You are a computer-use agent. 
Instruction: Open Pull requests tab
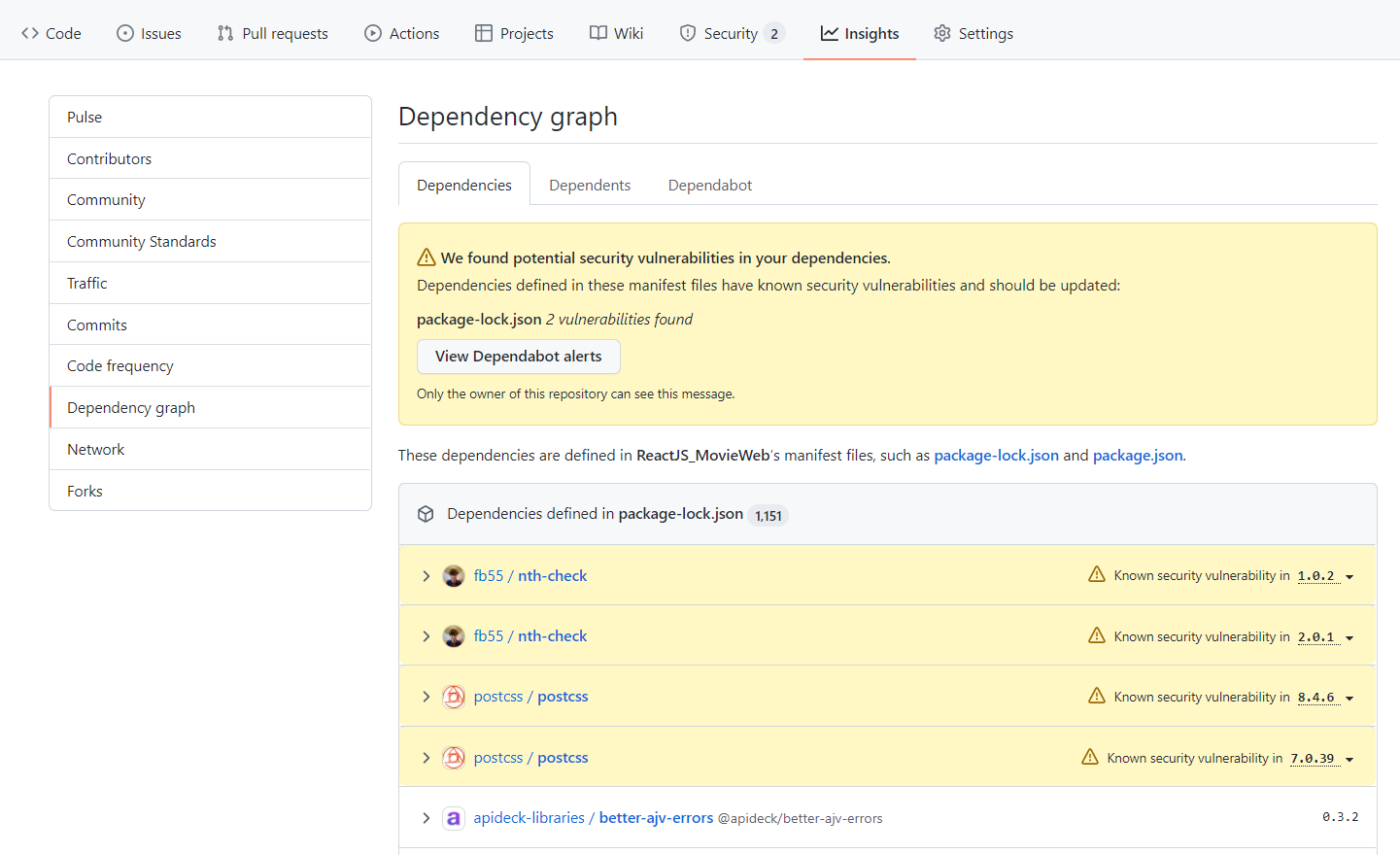(x=273, y=33)
